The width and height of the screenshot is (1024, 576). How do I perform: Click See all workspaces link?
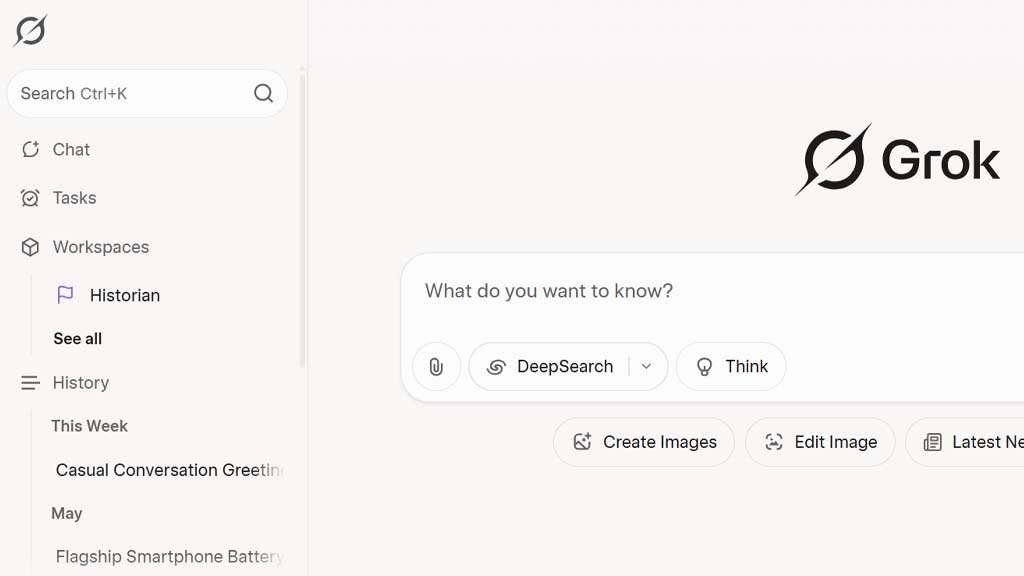(78, 338)
